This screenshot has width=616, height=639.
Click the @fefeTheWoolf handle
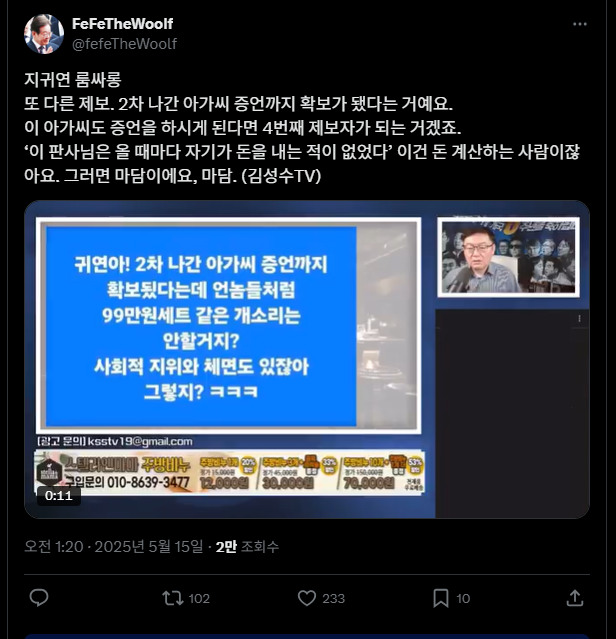coord(124,44)
